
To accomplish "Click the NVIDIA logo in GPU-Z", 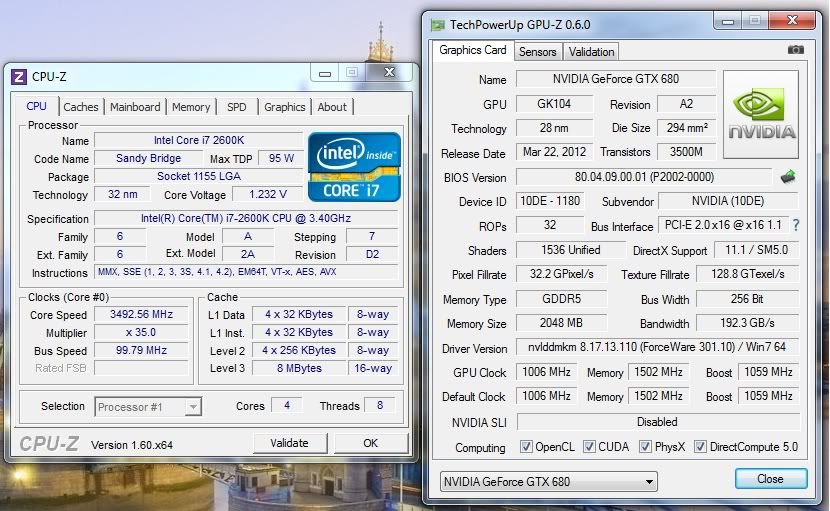I will pyautogui.click(x=761, y=114).
